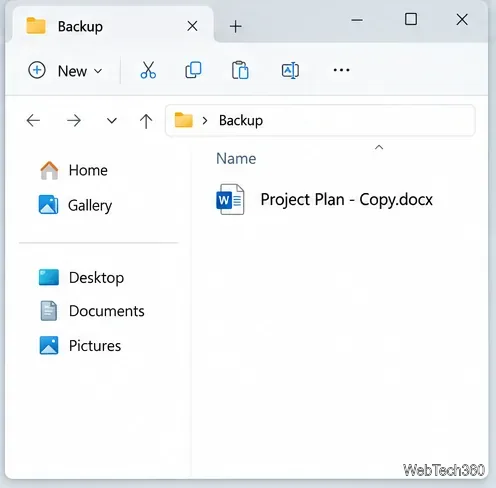Open Home in navigation pane

pos(74,170)
